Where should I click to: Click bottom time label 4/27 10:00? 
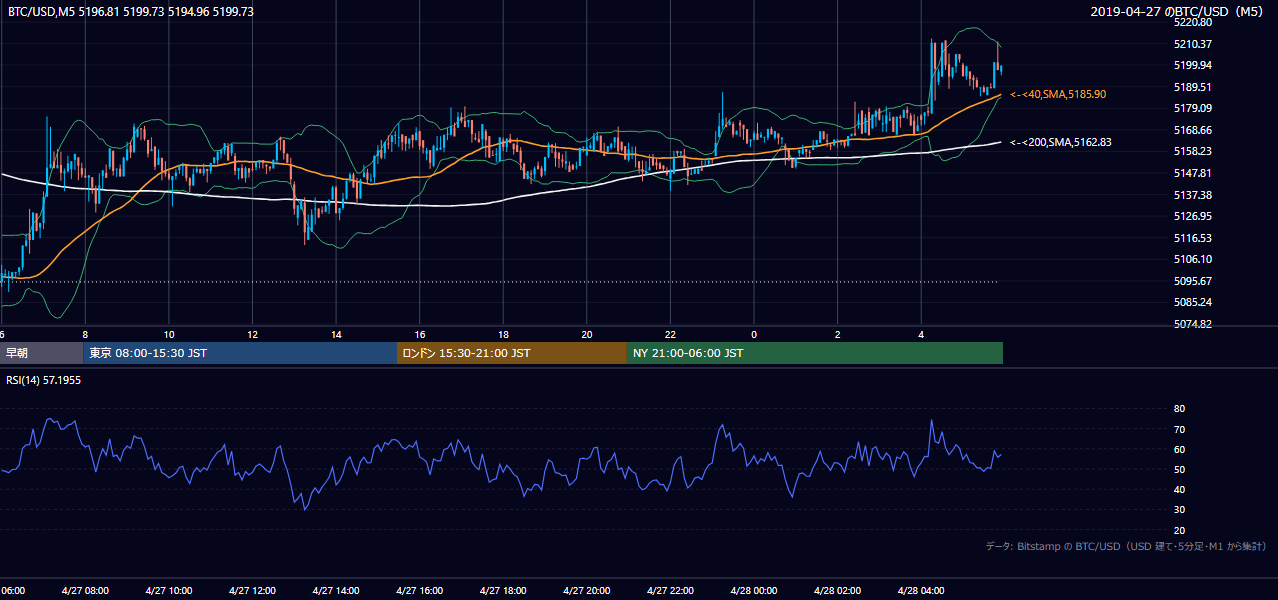[x=169, y=591]
